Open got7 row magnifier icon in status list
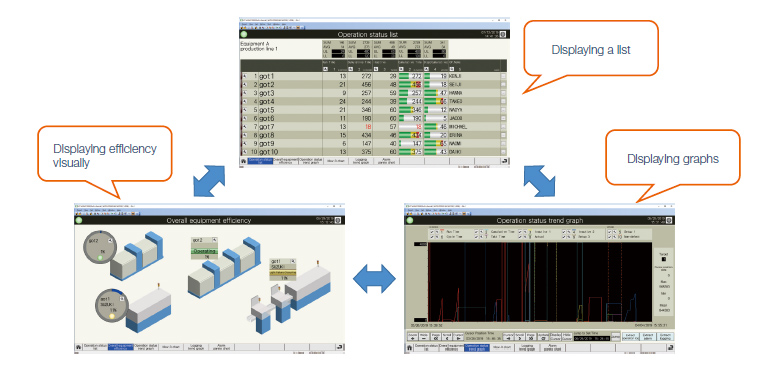Viewport: 780px width, 379px height. (245, 127)
